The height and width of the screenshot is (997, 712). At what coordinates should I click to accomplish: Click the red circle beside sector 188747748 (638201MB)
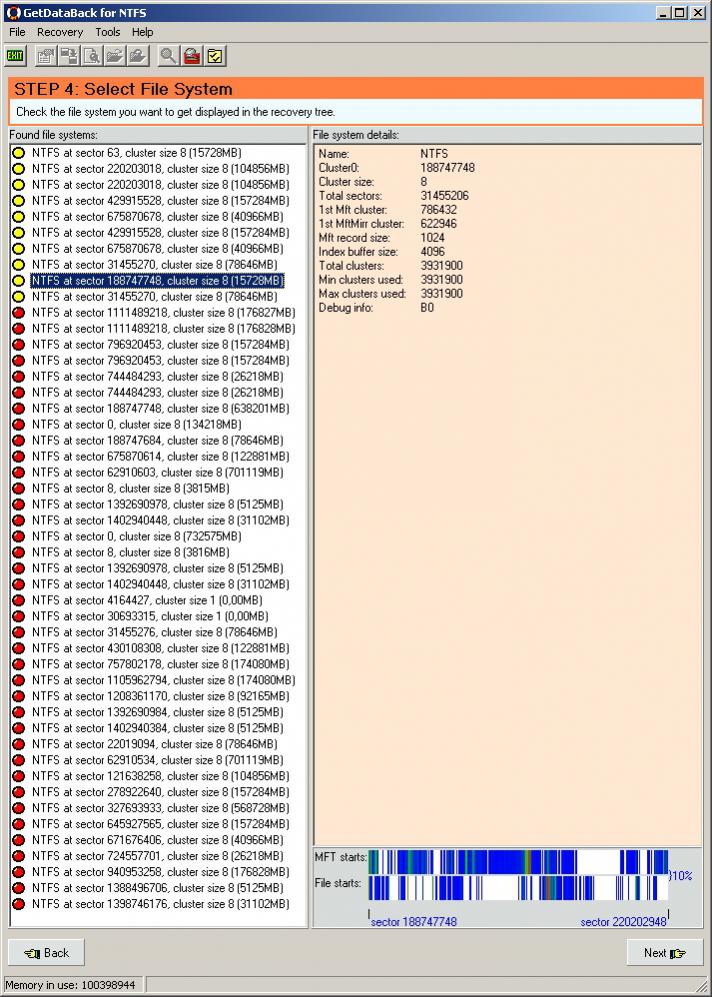point(19,408)
